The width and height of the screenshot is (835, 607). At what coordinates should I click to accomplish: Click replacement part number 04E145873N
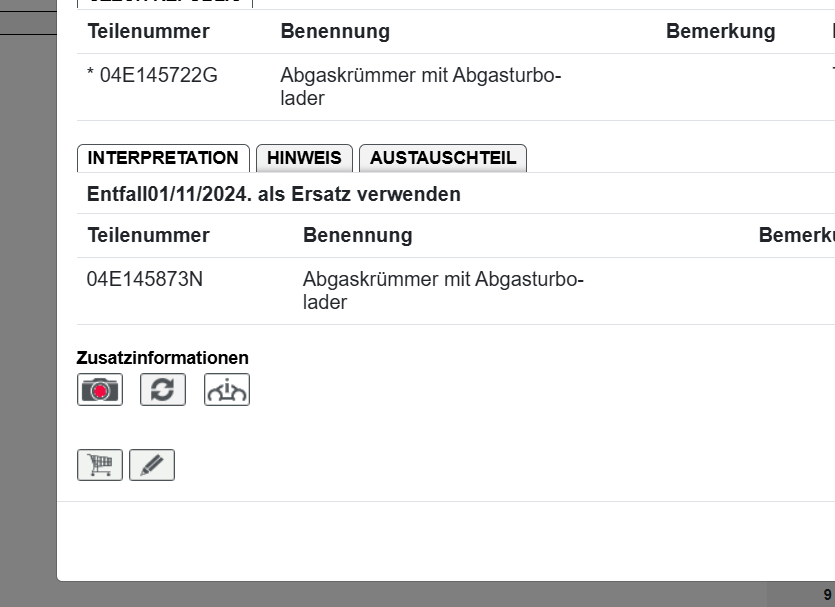click(x=145, y=279)
